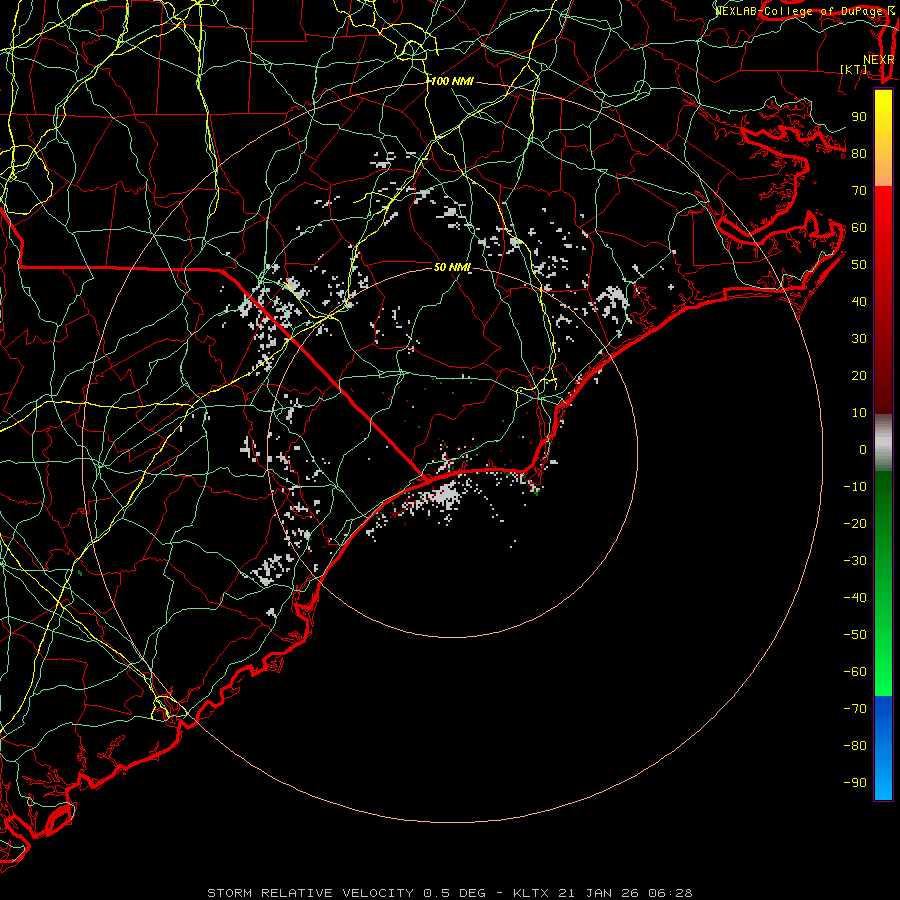Select the positive 80 scale label

click(x=859, y=154)
